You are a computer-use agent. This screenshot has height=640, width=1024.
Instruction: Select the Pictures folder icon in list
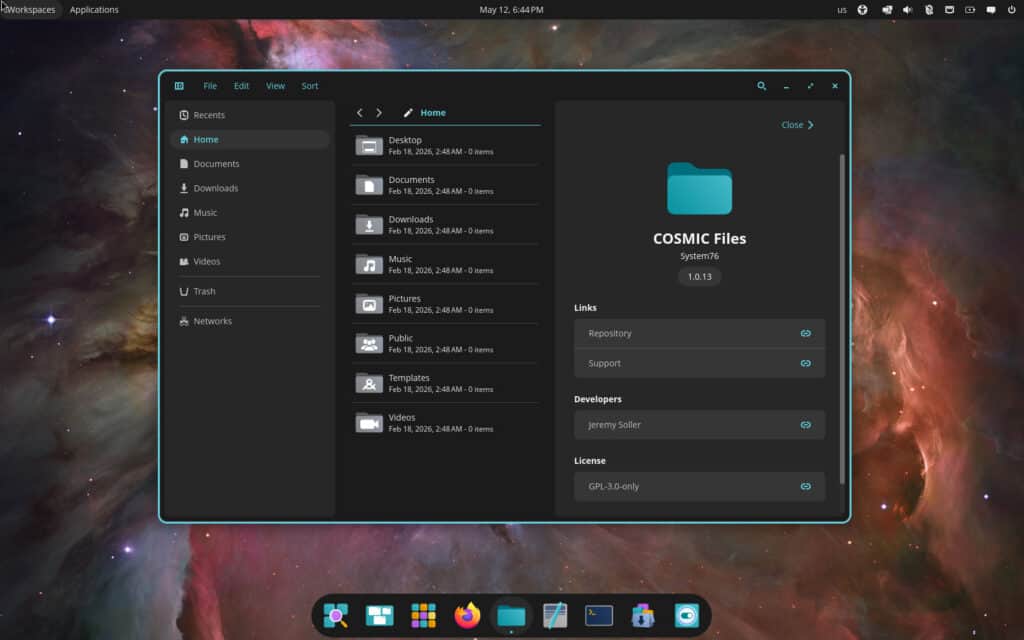369,304
